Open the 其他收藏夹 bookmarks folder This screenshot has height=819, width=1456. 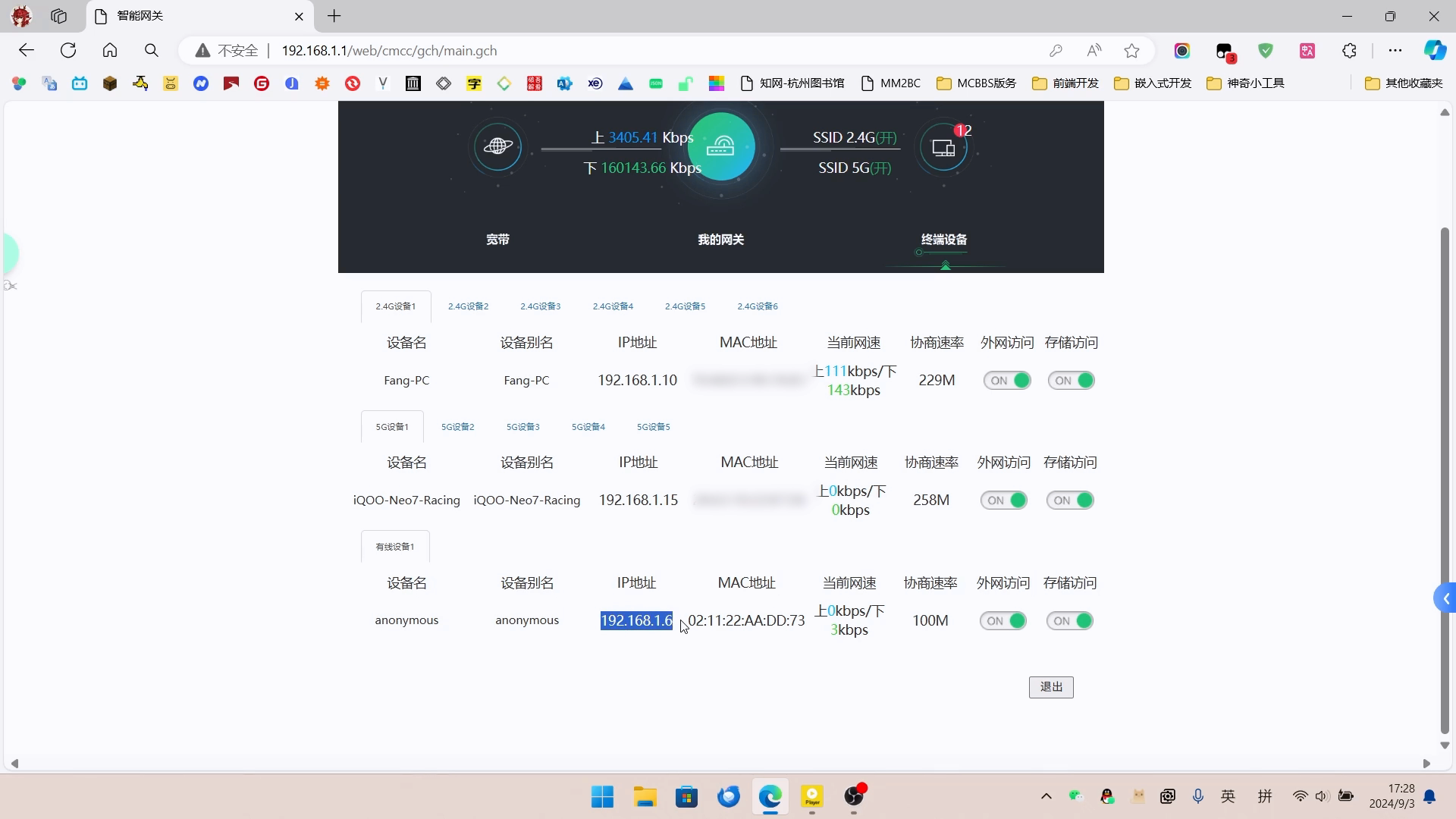click(1404, 83)
